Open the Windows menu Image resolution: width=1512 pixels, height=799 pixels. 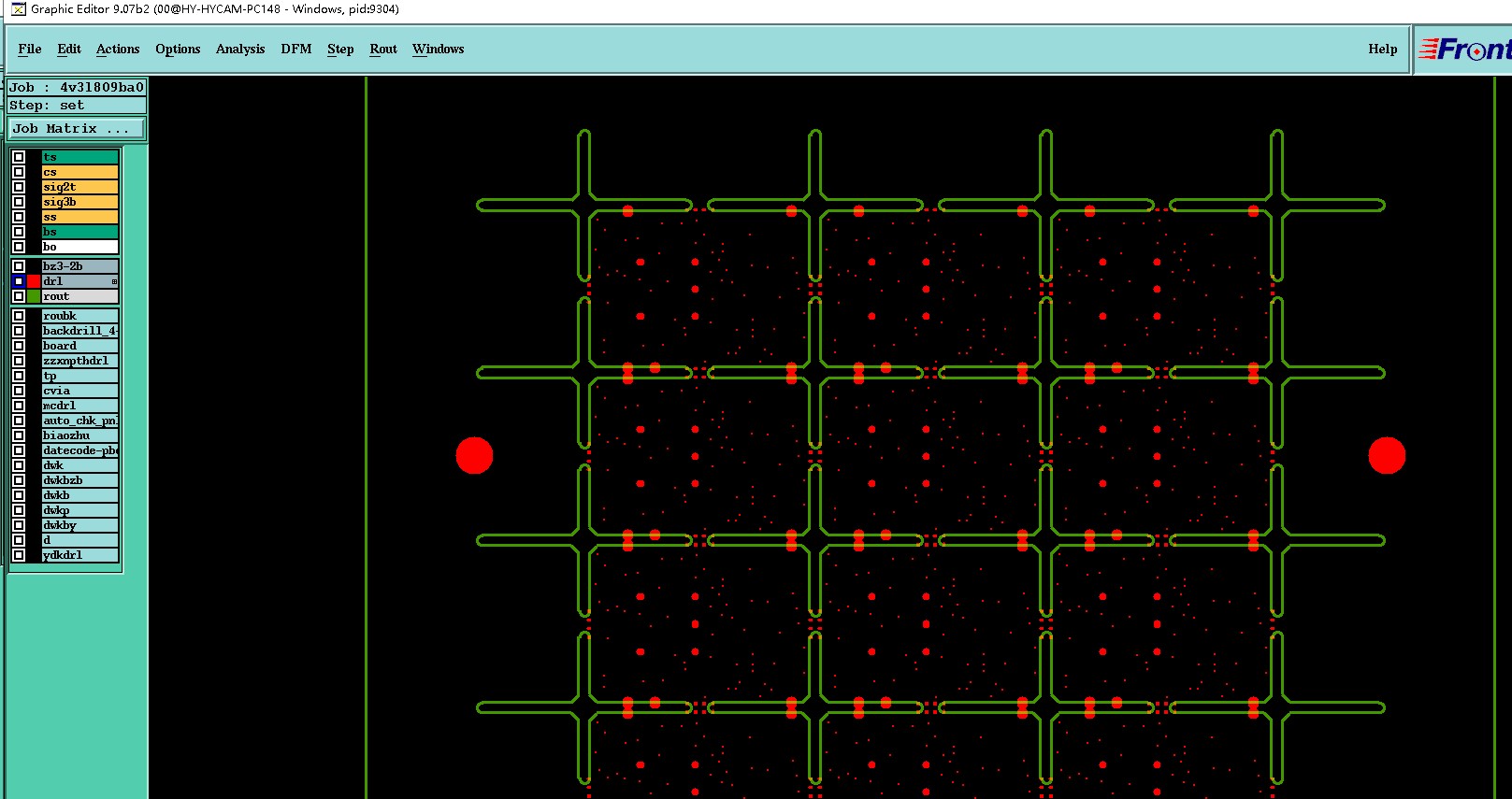tap(439, 50)
